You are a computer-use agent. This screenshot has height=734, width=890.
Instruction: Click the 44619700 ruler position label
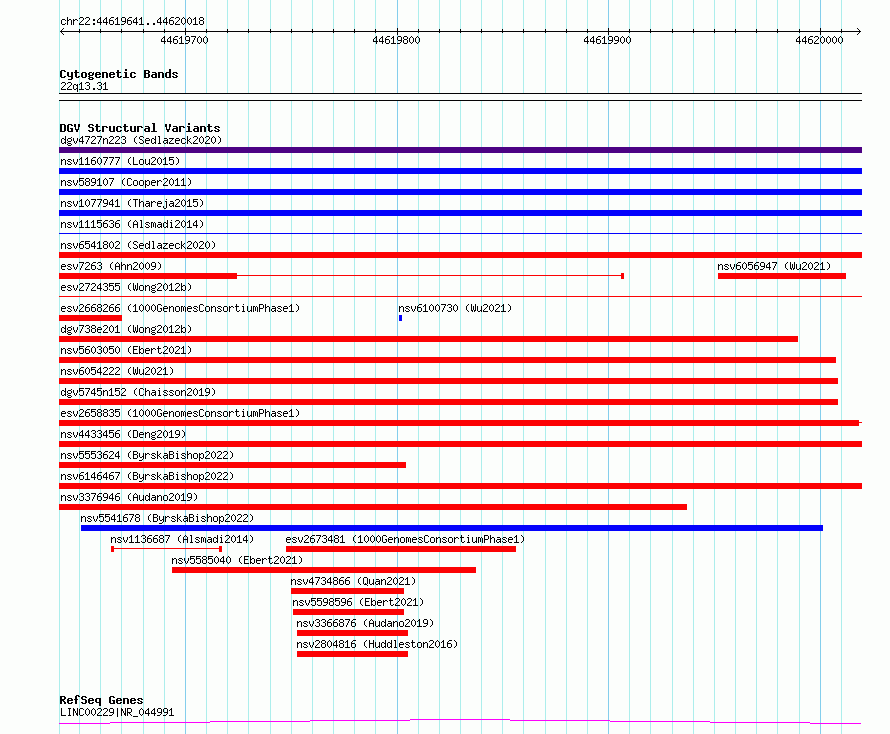click(x=184, y=40)
